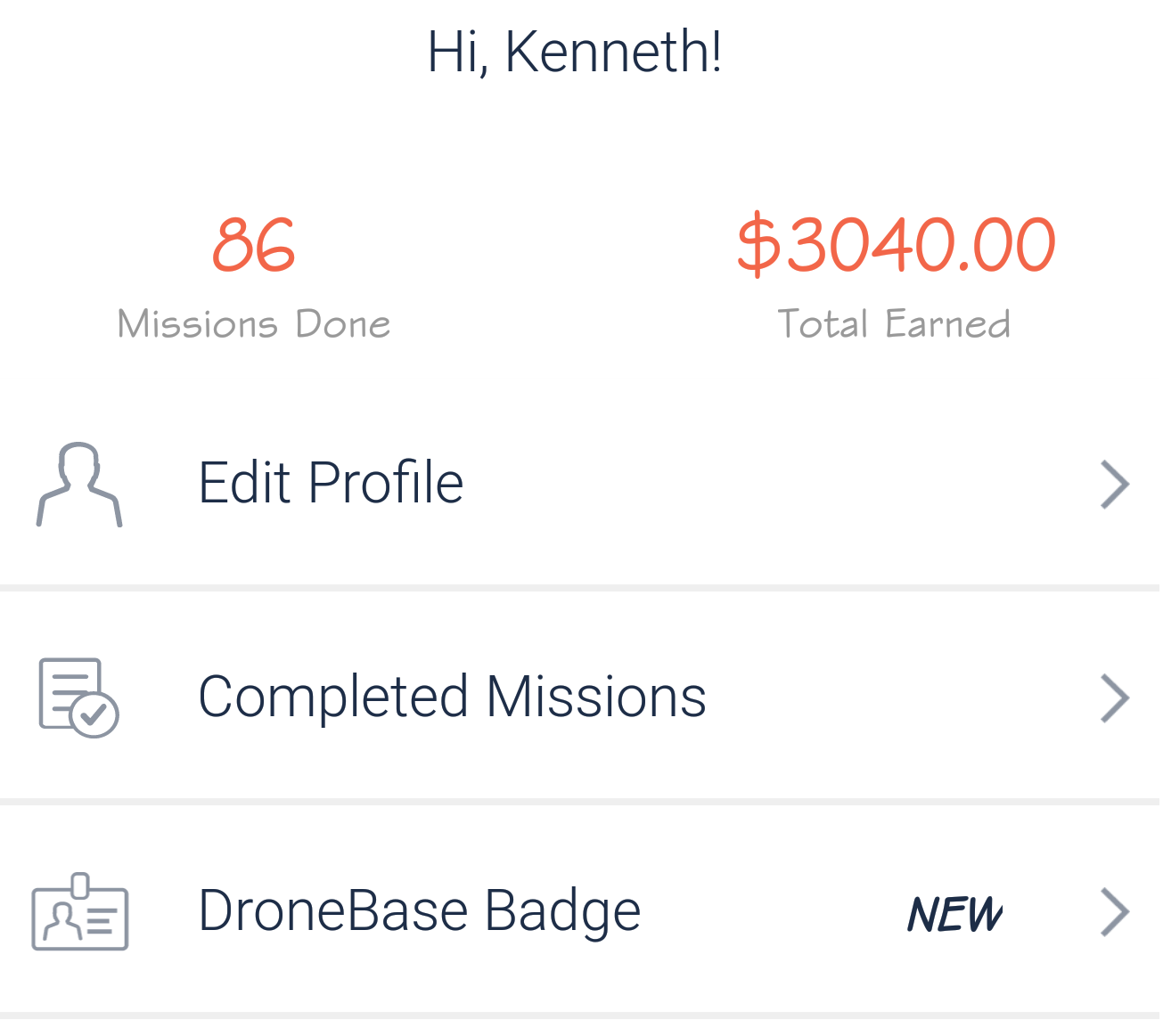This screenshot has height=1036, width=1163.
Task: Click the divider line below DroneBase Badge row
Action: pyautogui.click(x=581, y=1016)
